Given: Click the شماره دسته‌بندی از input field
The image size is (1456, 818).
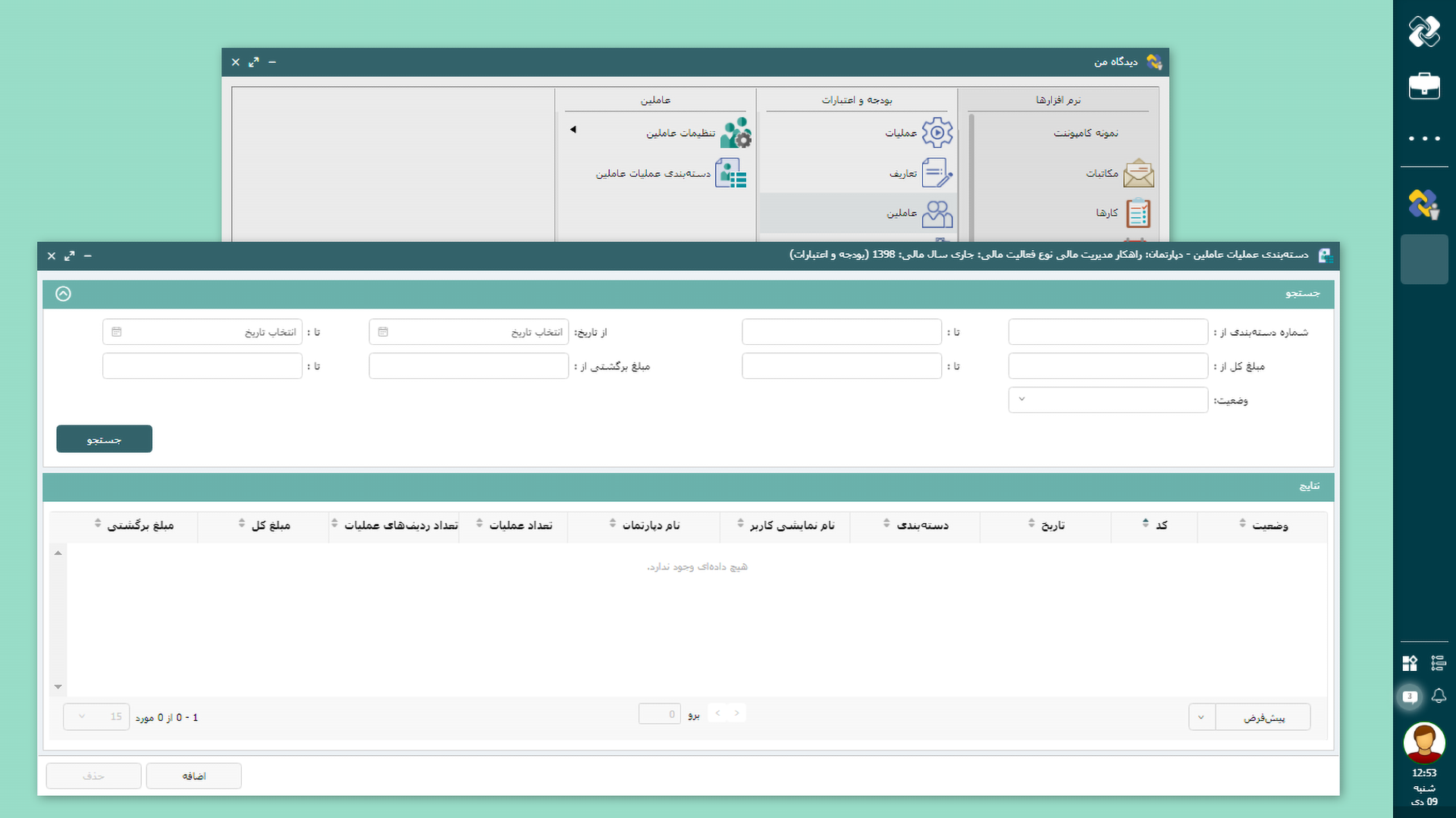Looking at the screenshot, I should point(1107,332).
